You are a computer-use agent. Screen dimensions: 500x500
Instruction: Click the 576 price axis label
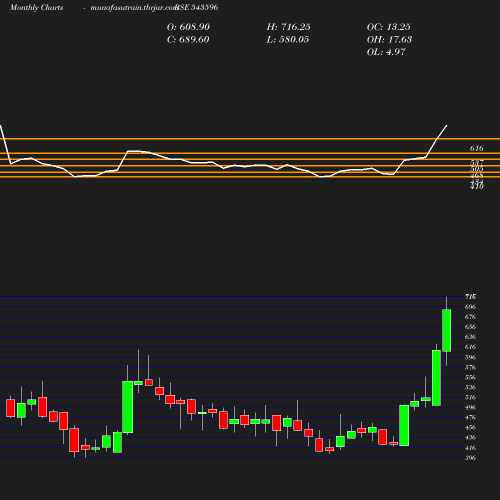tap(470, 367)
